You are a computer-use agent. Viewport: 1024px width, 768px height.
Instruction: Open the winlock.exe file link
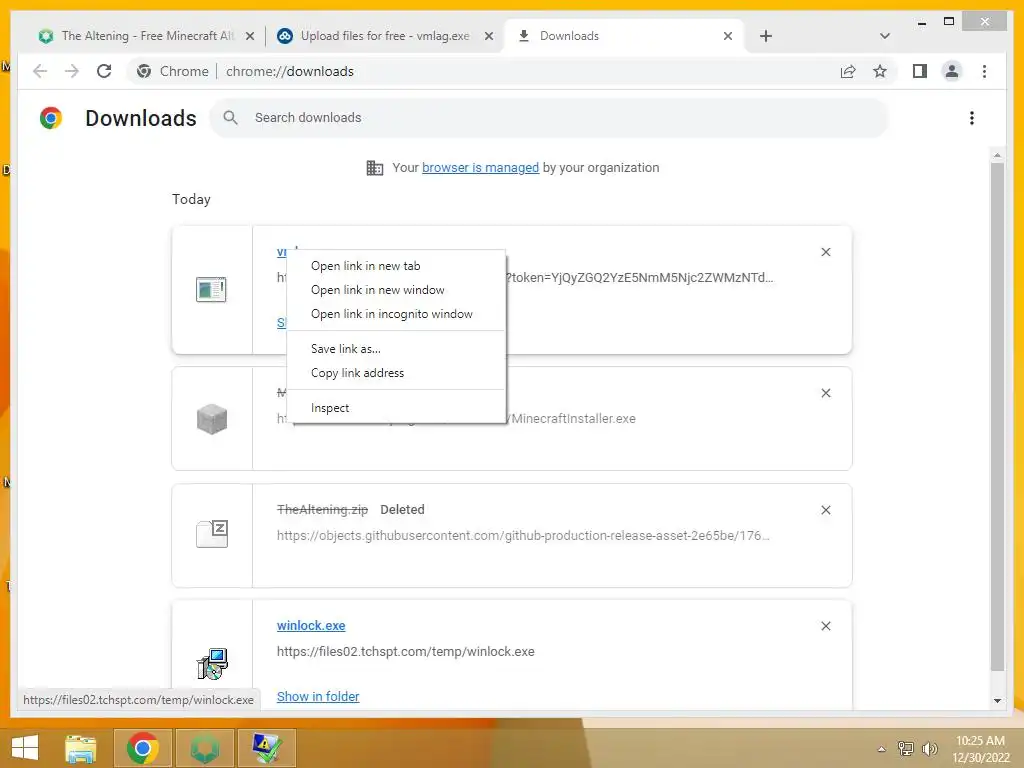tap(311, 626)
